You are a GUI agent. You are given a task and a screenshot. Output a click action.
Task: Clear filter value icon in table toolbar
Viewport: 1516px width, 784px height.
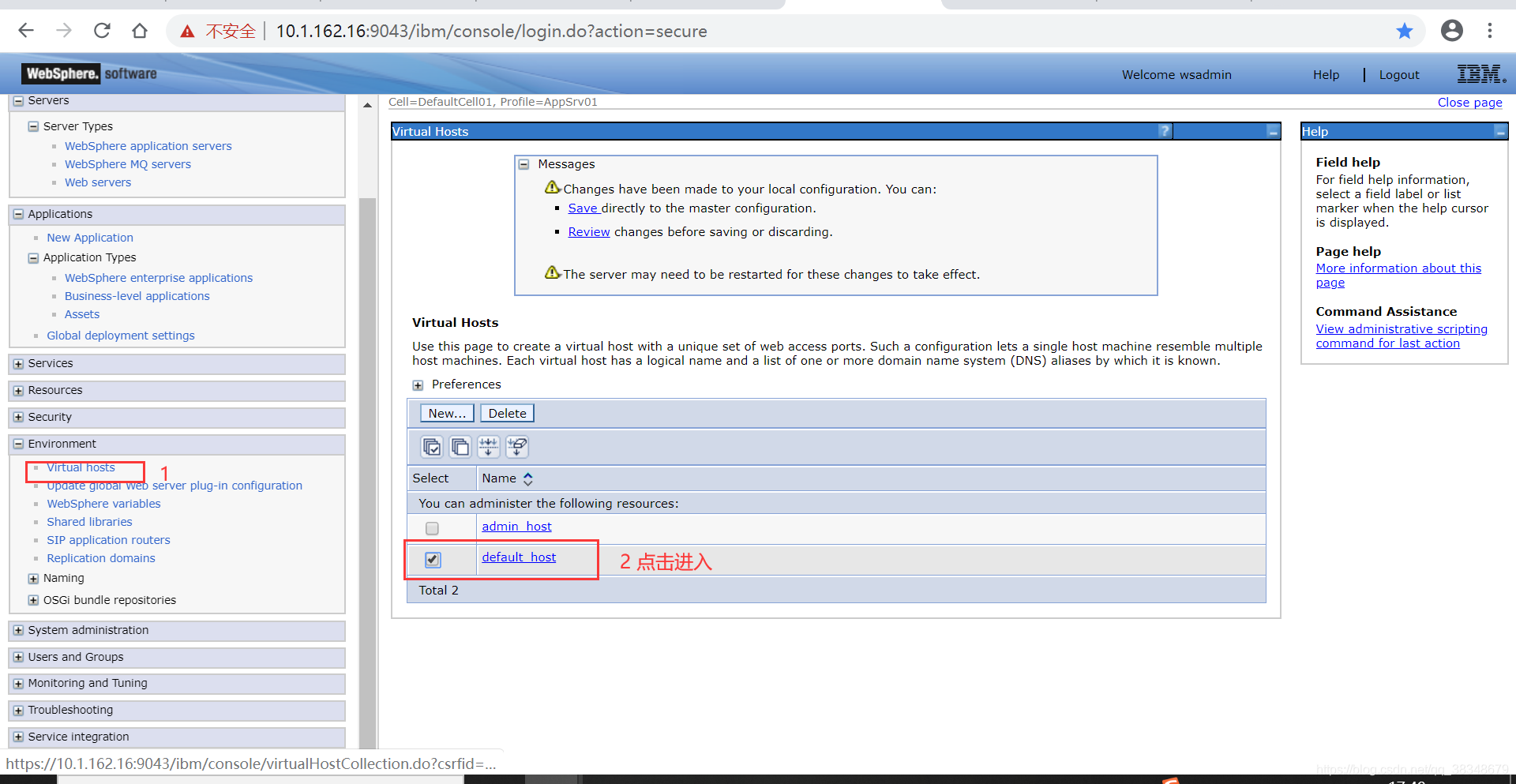coord(517,447)
